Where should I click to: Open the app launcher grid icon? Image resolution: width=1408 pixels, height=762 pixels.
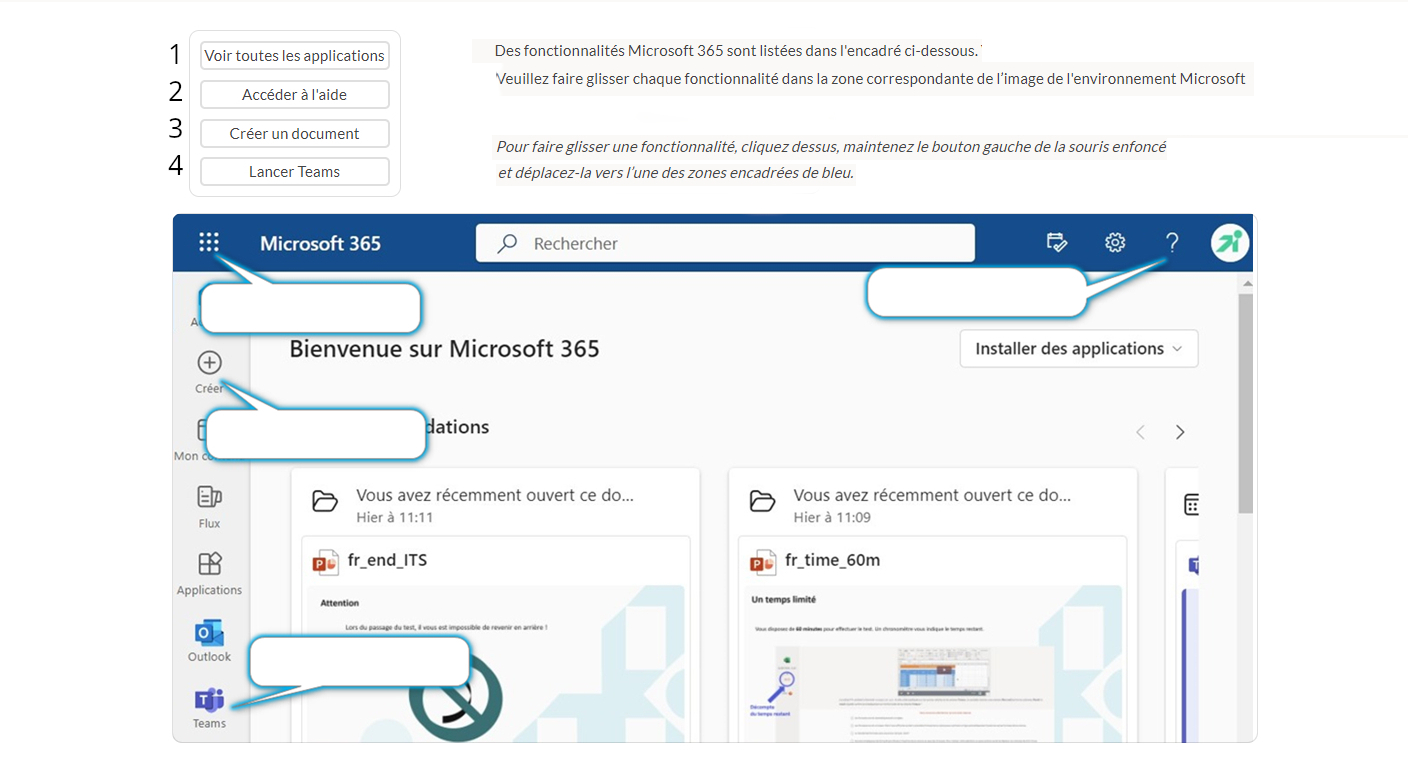coord(209,242)
